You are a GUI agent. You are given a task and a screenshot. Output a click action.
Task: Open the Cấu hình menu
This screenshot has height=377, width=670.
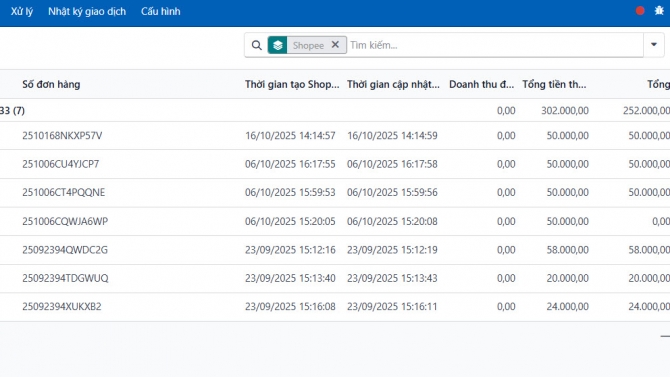click(x=161, y=12)
